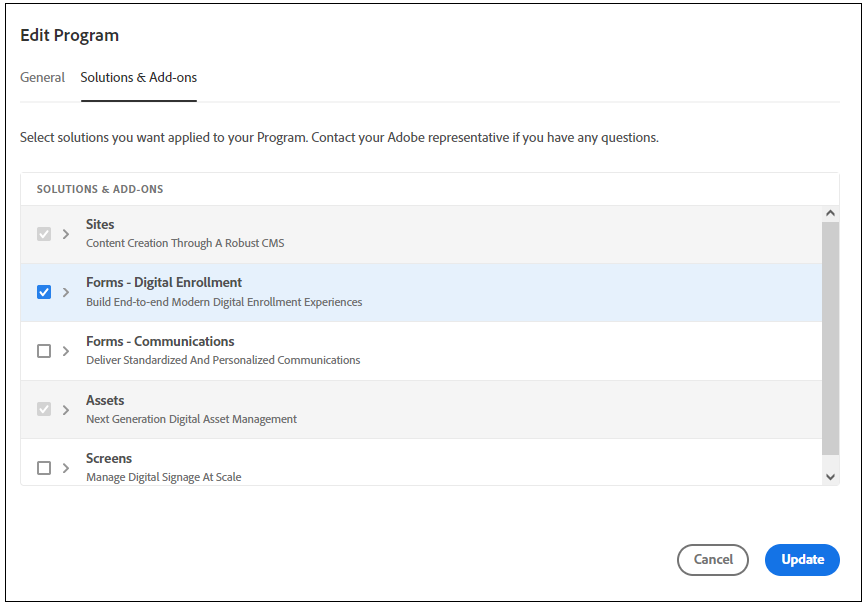Select the Sites solution row title
The width and height of the screenshot is (868, 608).
pyautogui.click(x=100, y=225)
